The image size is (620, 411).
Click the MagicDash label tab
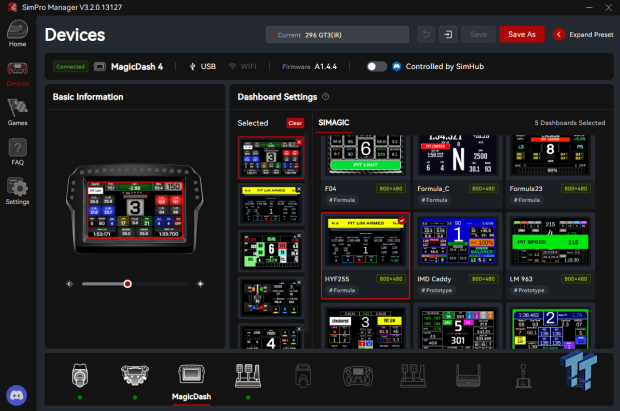click(191, 396)
